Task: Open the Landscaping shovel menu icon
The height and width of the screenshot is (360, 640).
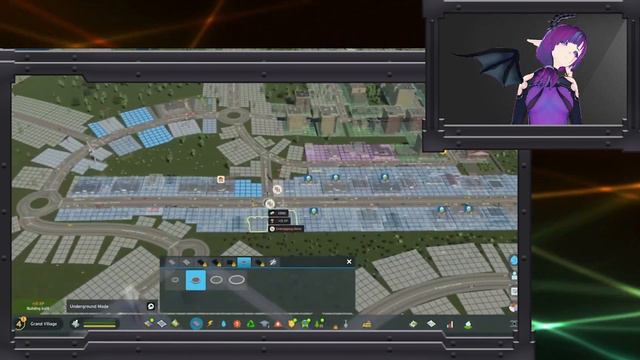Action: click(x=346, y=324)
